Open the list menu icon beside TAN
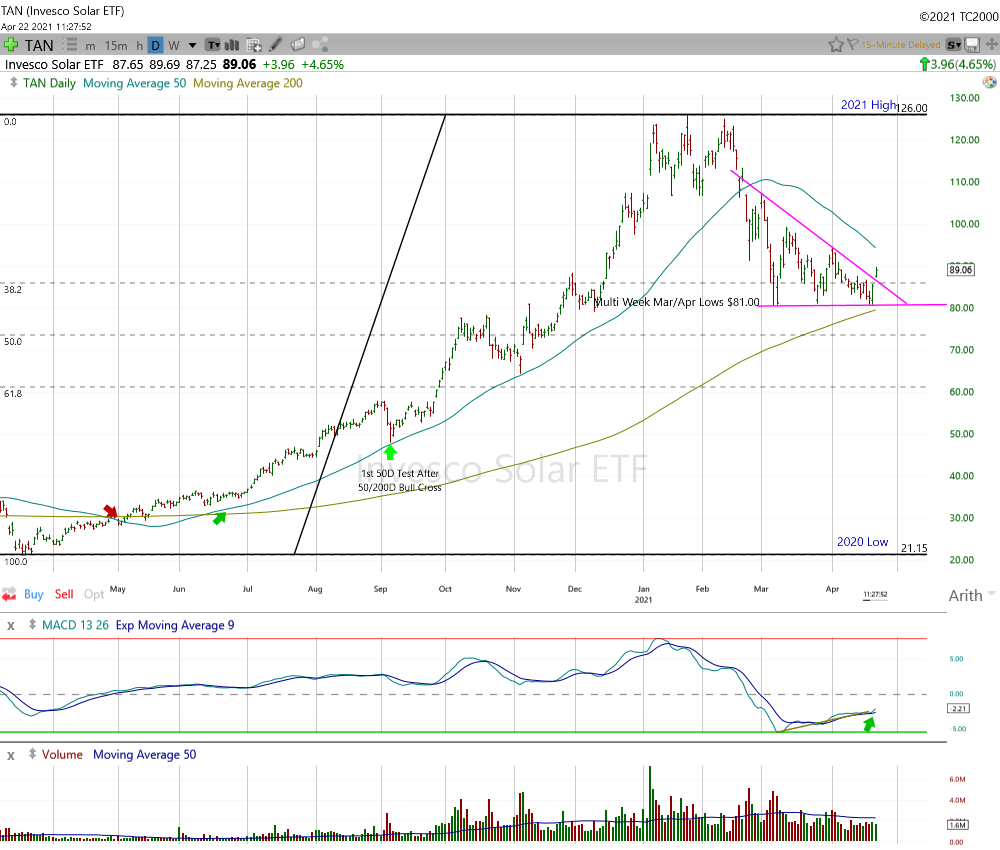This screenshot has height=850, width=1000. pyautogui.click(x=71, y=45)
